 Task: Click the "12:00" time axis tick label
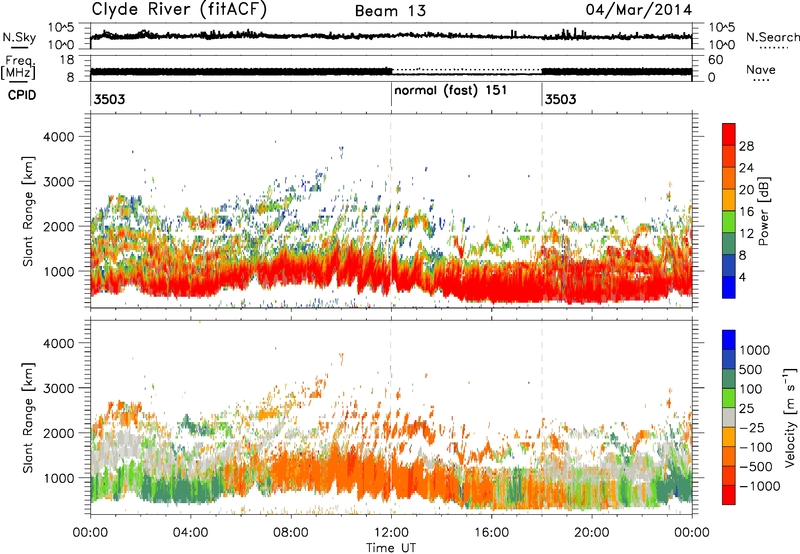click(391, 533)
